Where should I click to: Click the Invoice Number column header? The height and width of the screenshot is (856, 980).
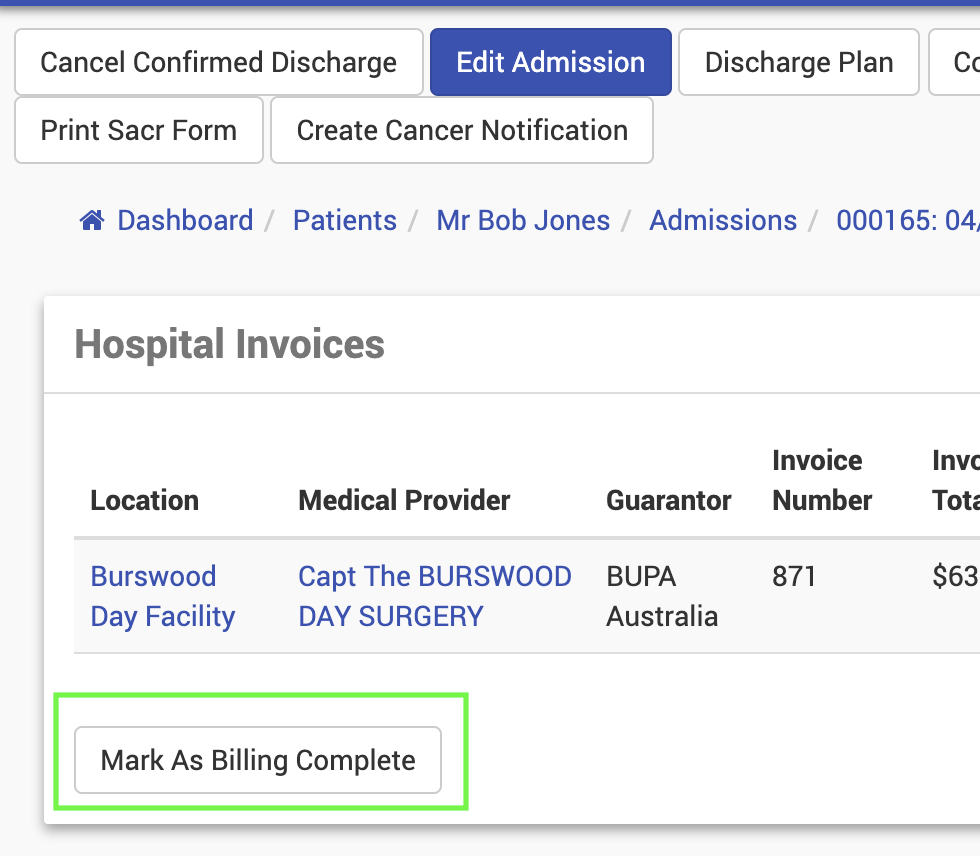pos(822,480)
